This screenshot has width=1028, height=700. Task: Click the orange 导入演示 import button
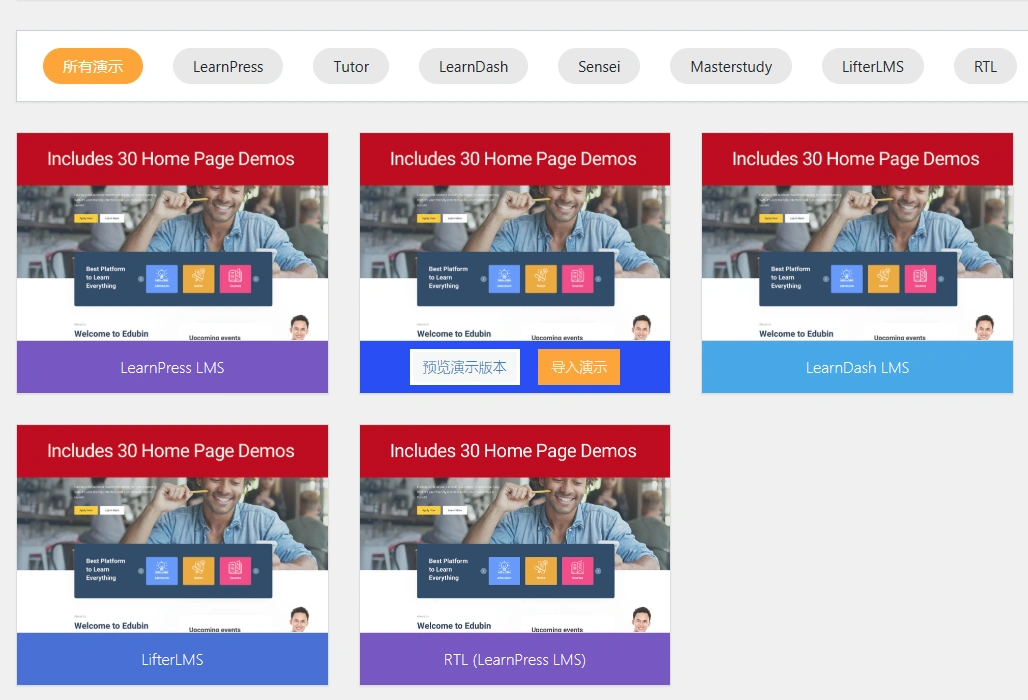tap(578, 366)
